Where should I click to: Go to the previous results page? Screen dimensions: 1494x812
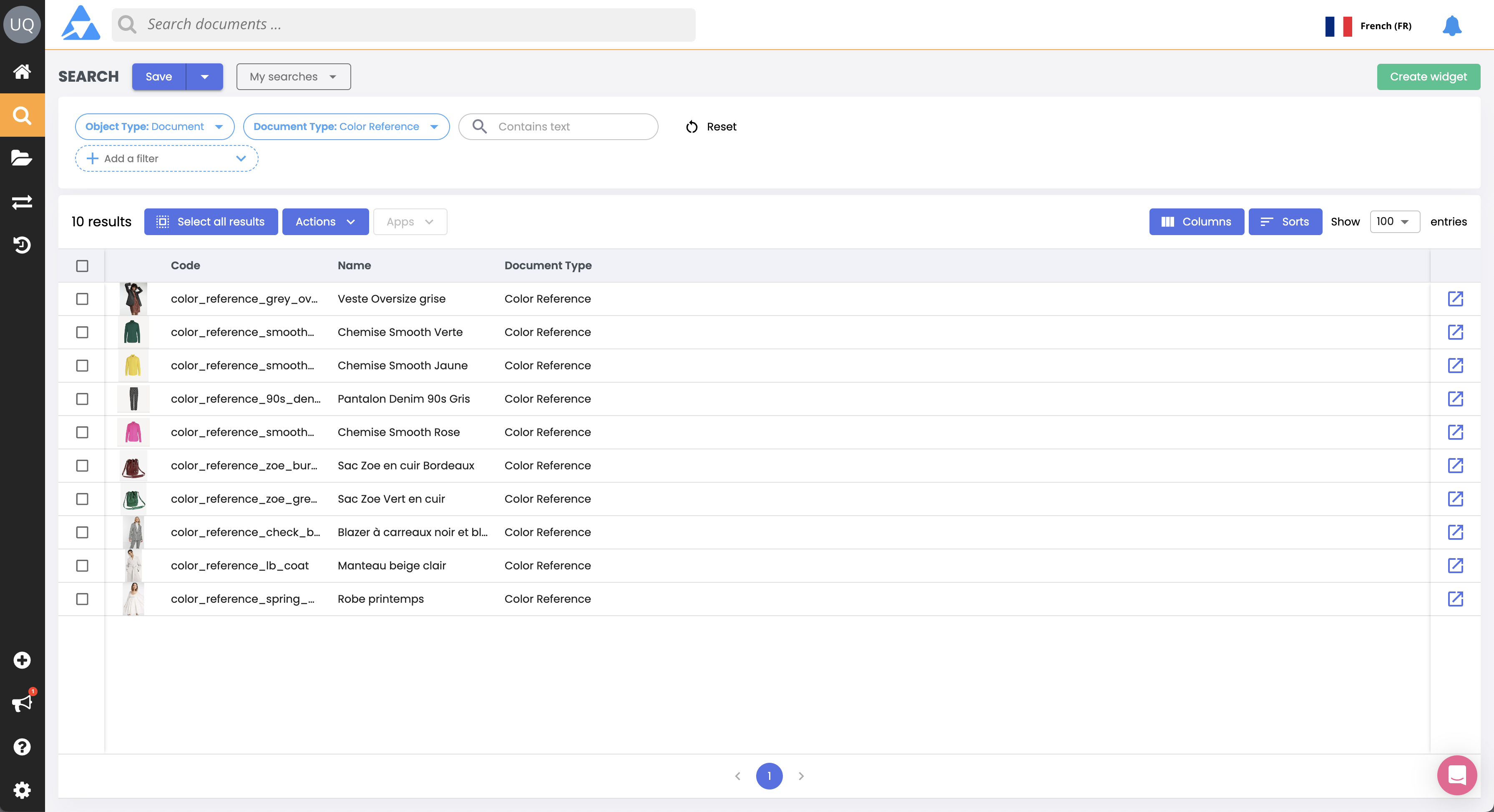738,775
